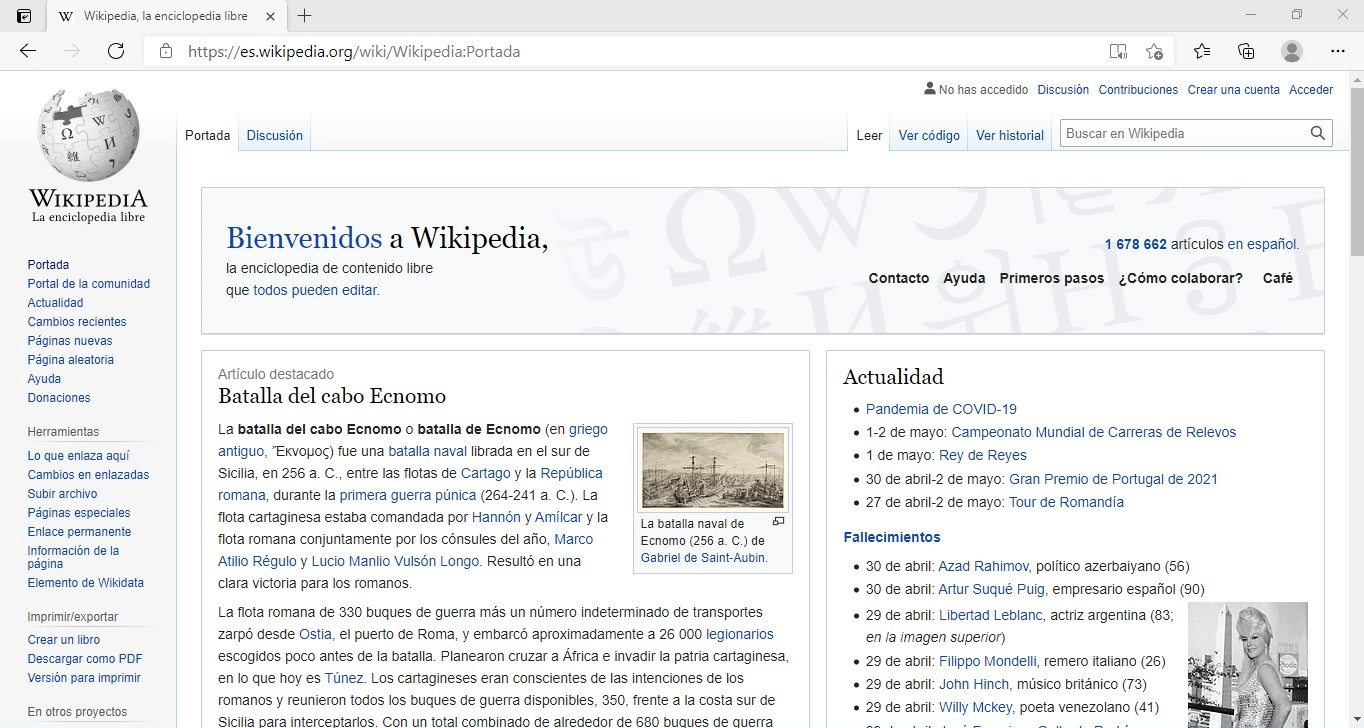
Task: Click the browser address bar URL
Action: 354,51
